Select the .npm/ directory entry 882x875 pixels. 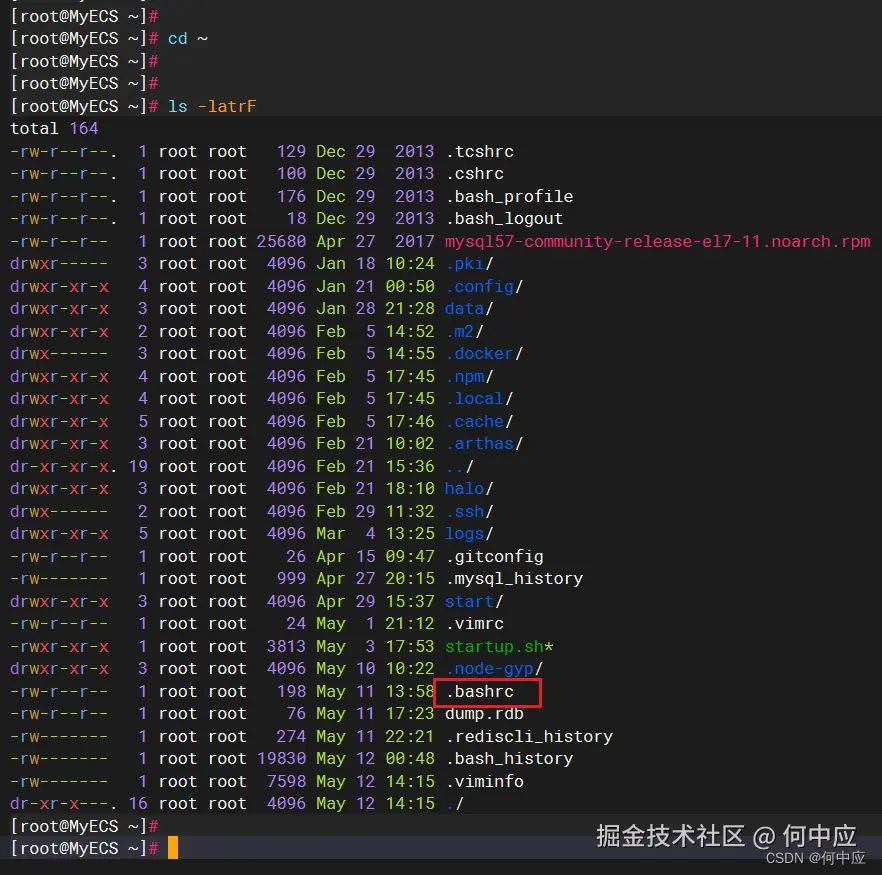point(468,376)
